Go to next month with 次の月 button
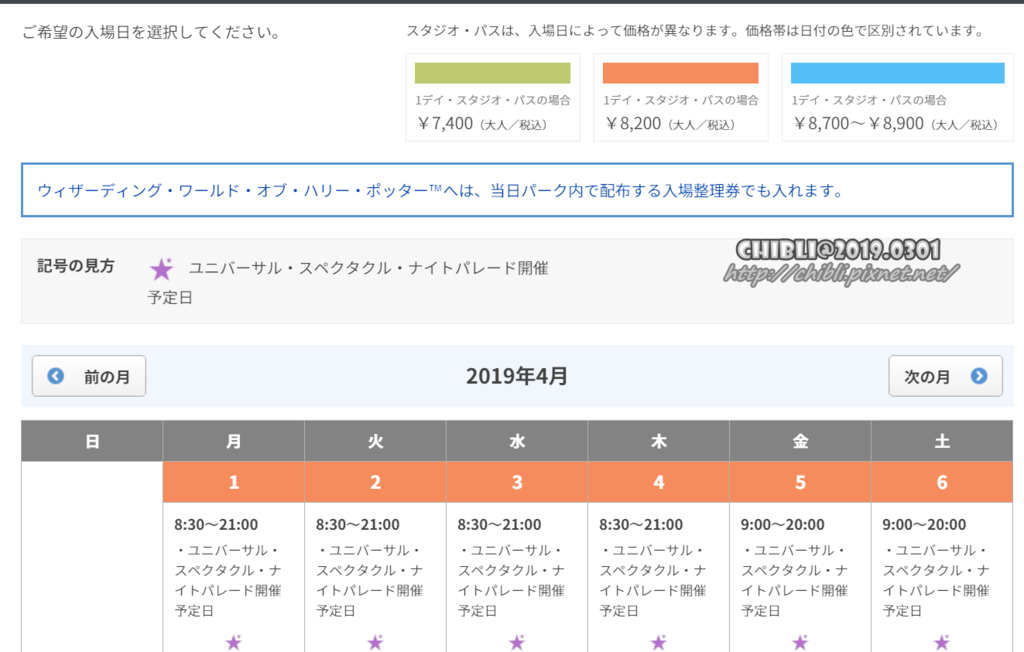The height and width of the screenshot is (652, 1024). 945,376
